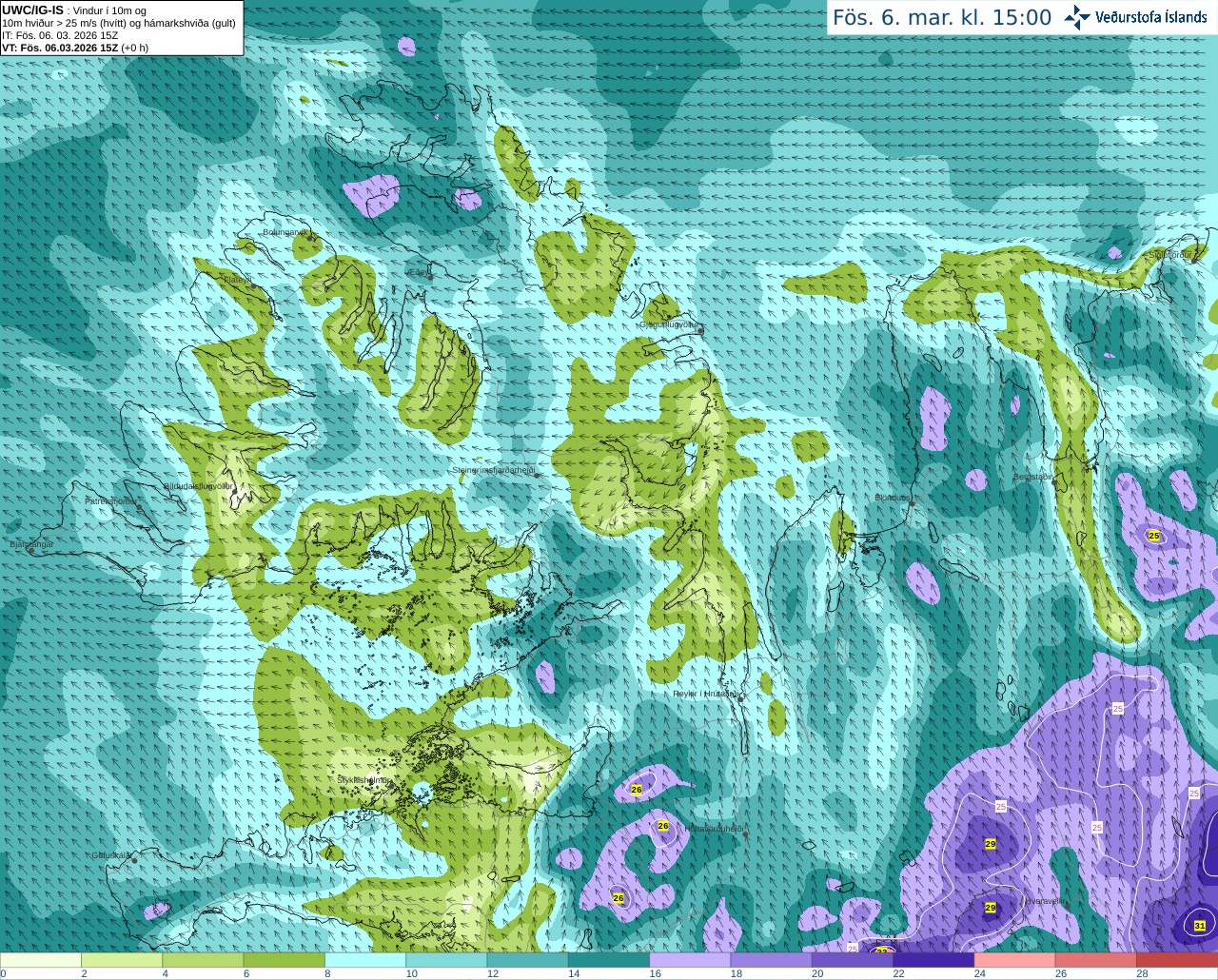
Task: Click the IT: Fös. 06. 03. 2026 15Z line
Action: tap(60, 35)
